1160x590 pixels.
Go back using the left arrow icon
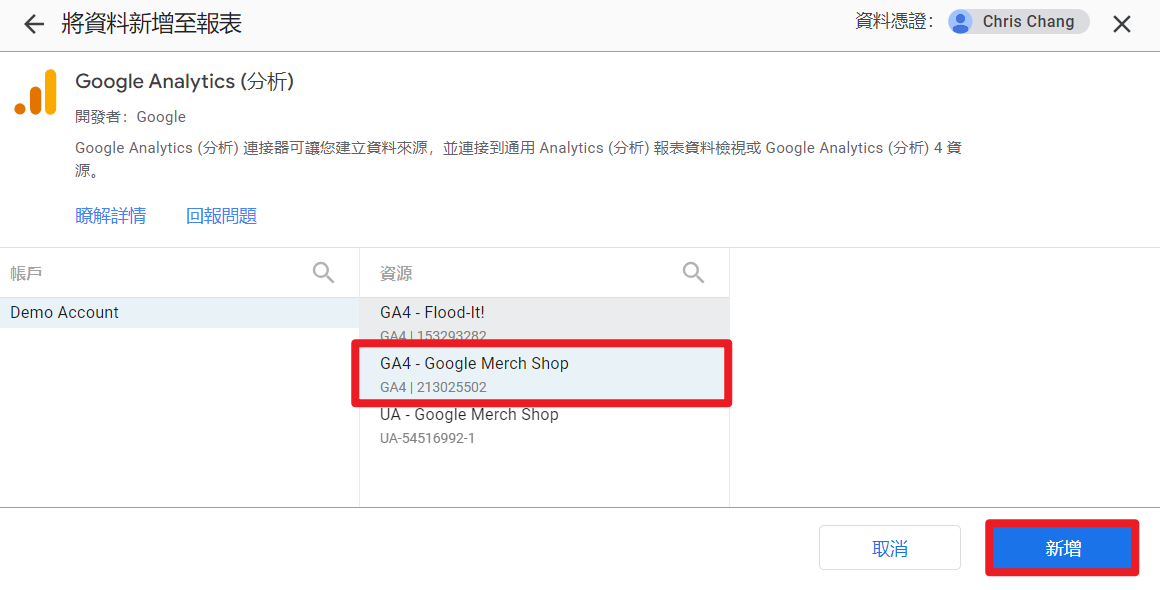coord(34,24)
